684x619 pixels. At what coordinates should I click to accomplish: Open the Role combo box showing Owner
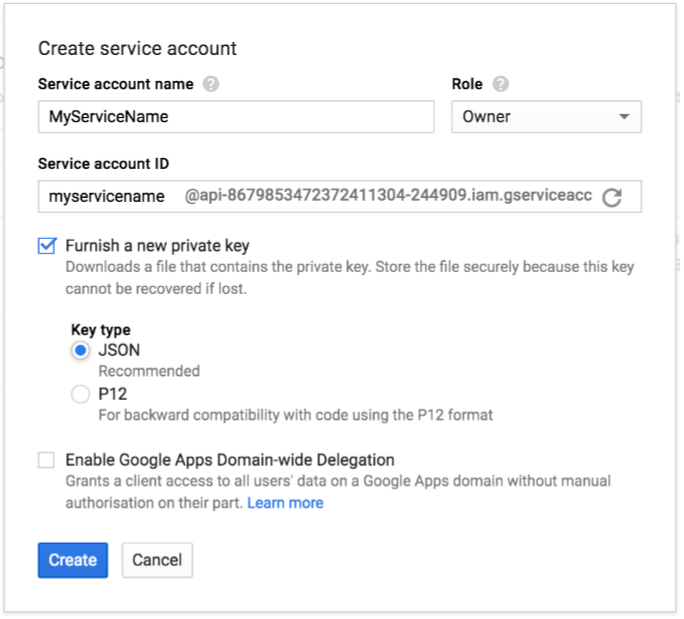[x=546, y=117]
